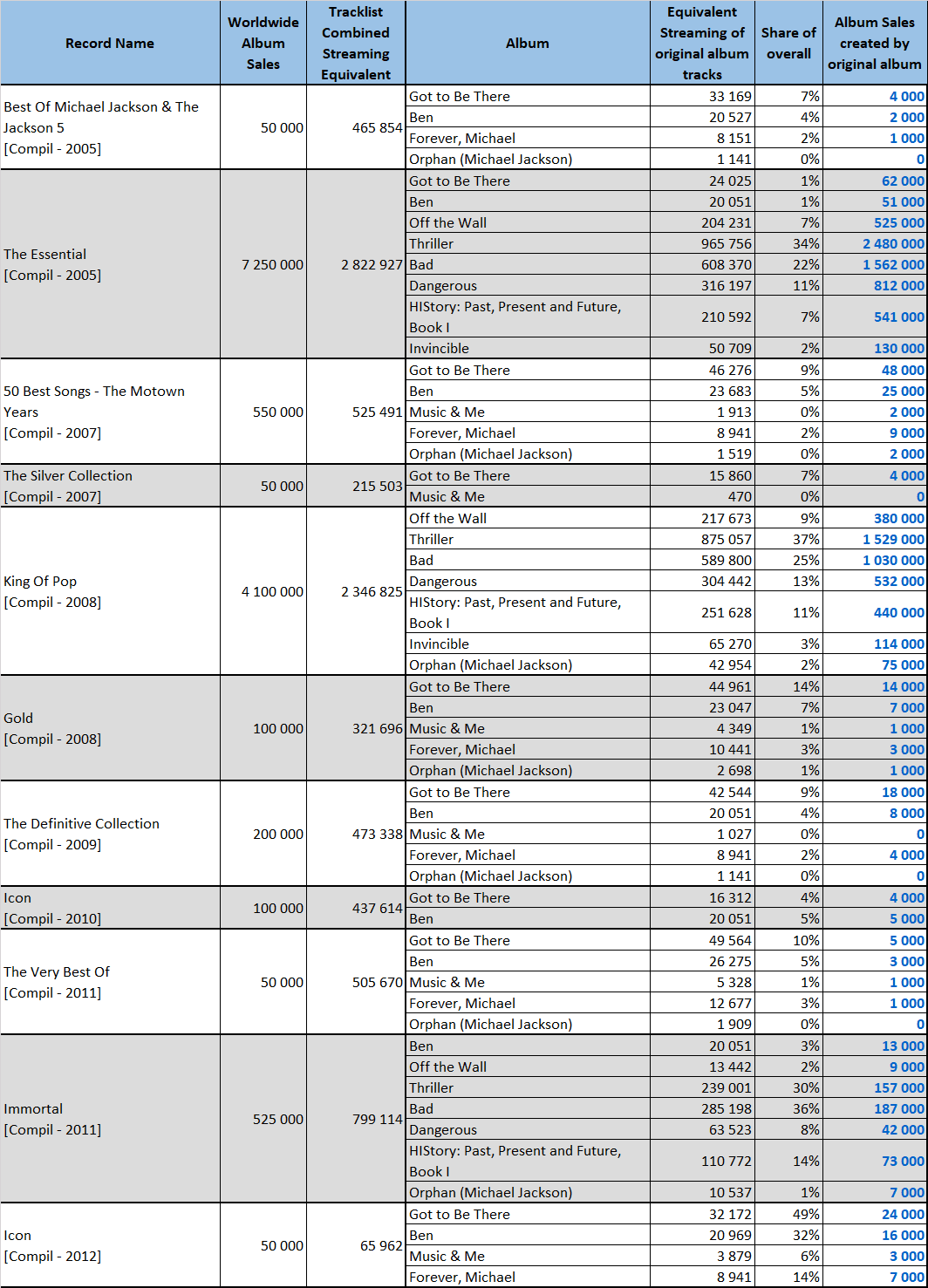Click the "285 198" streaming value
This screenshot has width=928, height=1288.
(726, 1108)
